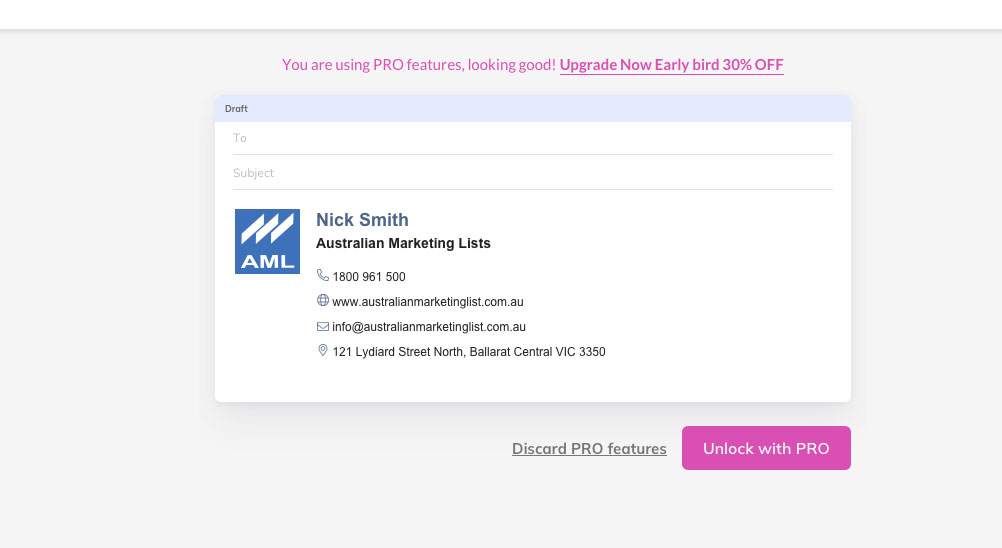Click the location pin icon beside the address
1002x548 pixels.
(x=323, y=350)
